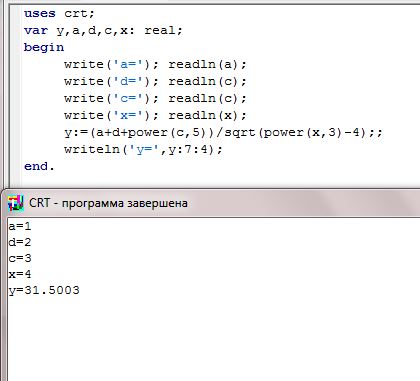Viewport: 420px width, 381px height.
Task: Place cursor on 'uses crt;' line
Action: click(x=59, y=13)
